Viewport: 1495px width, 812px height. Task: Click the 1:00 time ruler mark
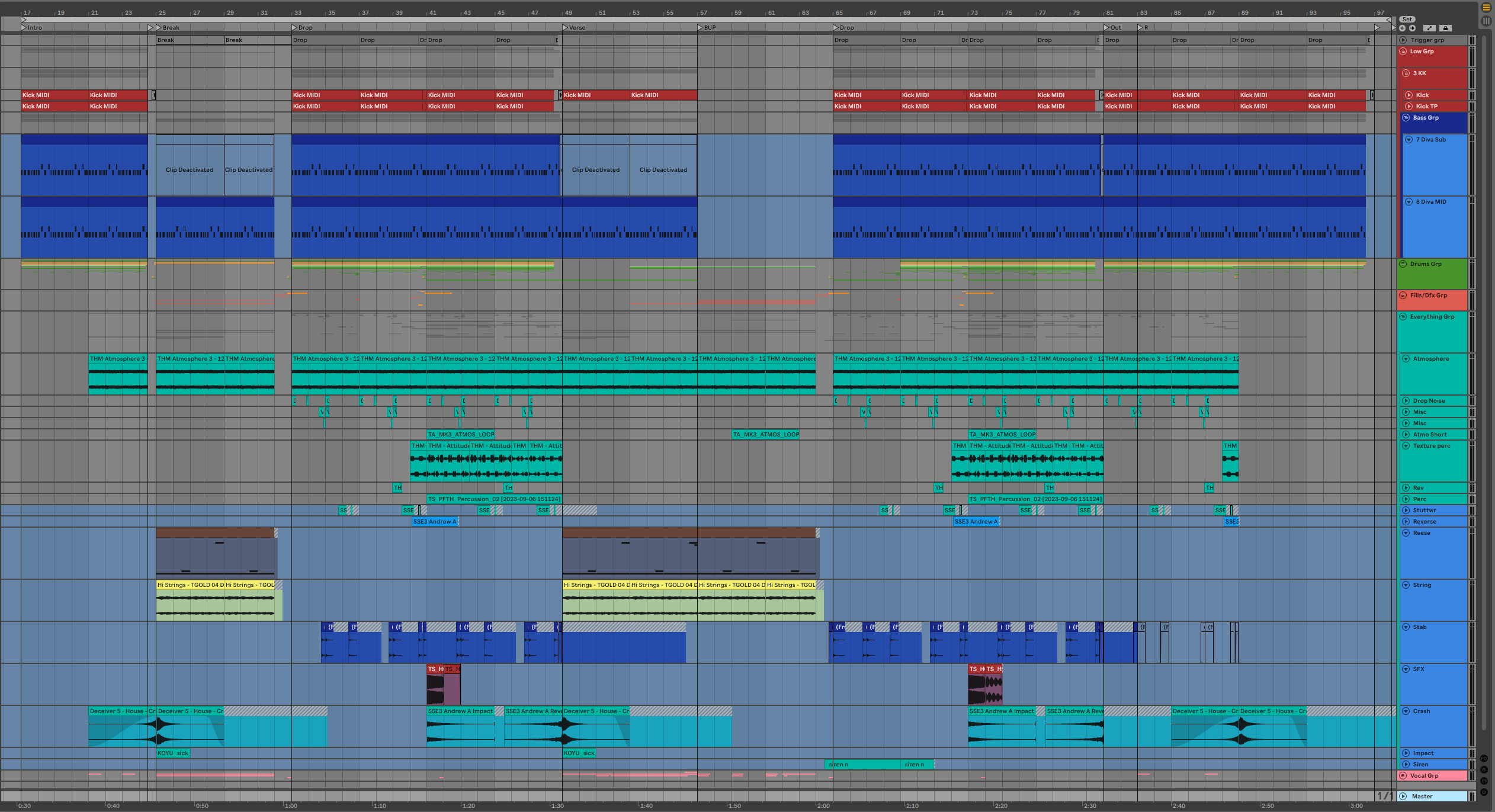click(x=291, y=806)
